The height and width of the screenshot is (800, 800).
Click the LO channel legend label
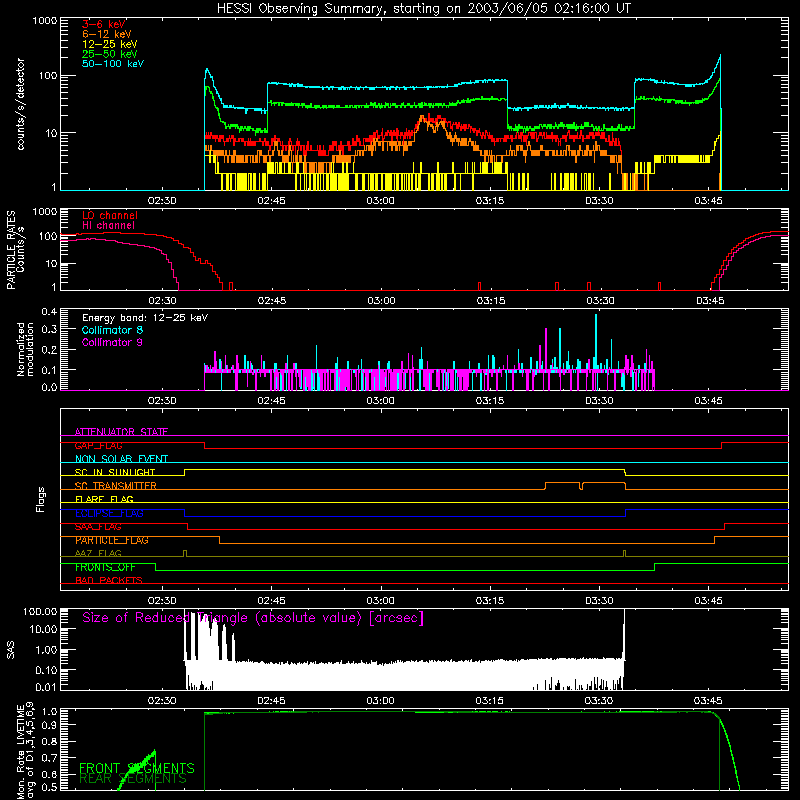click(x=110, y=215)
